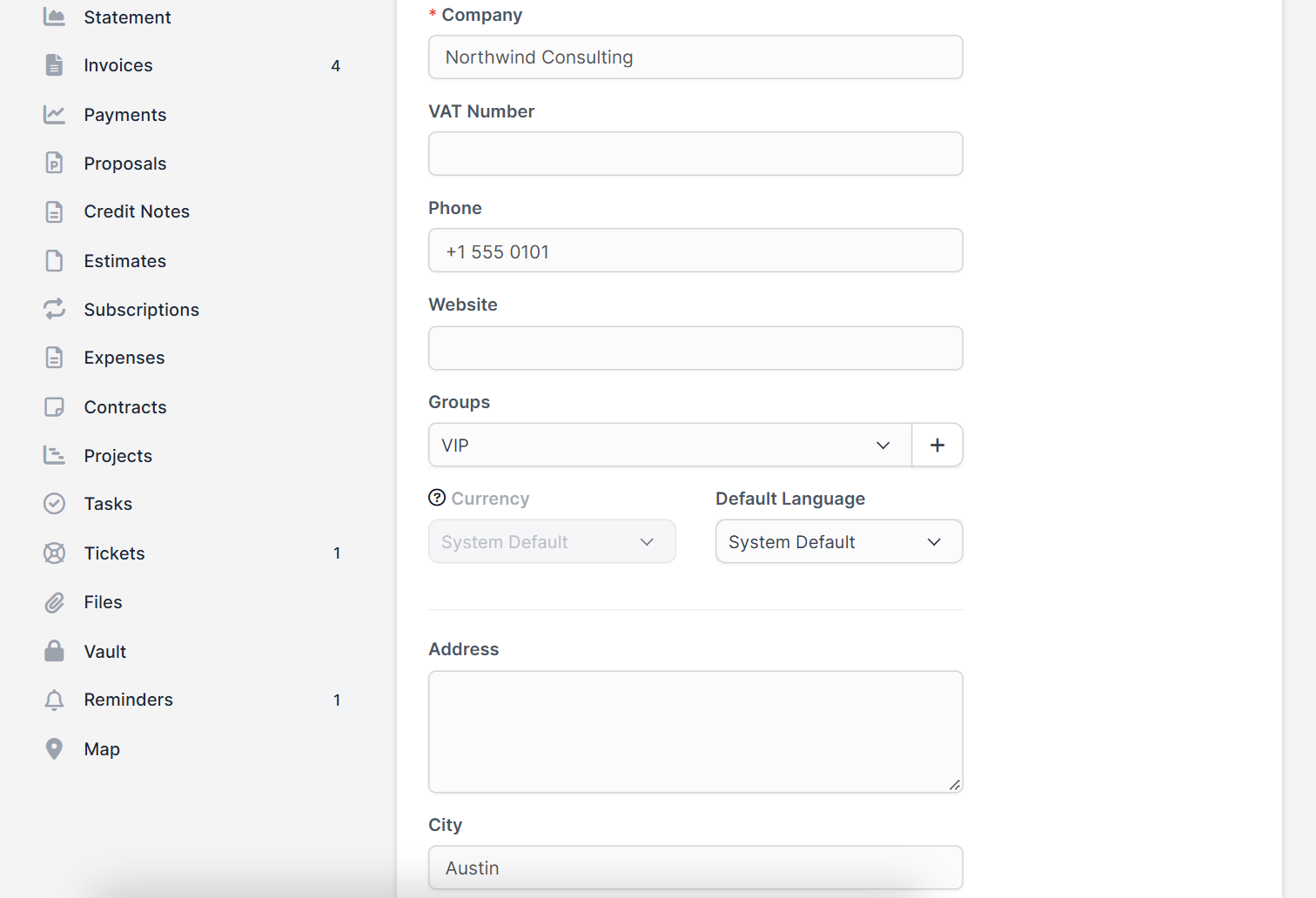This screenshot has width=1316, height=898.
Task: Click the Tickets count badge 1
Action: [x=337, y=553]
